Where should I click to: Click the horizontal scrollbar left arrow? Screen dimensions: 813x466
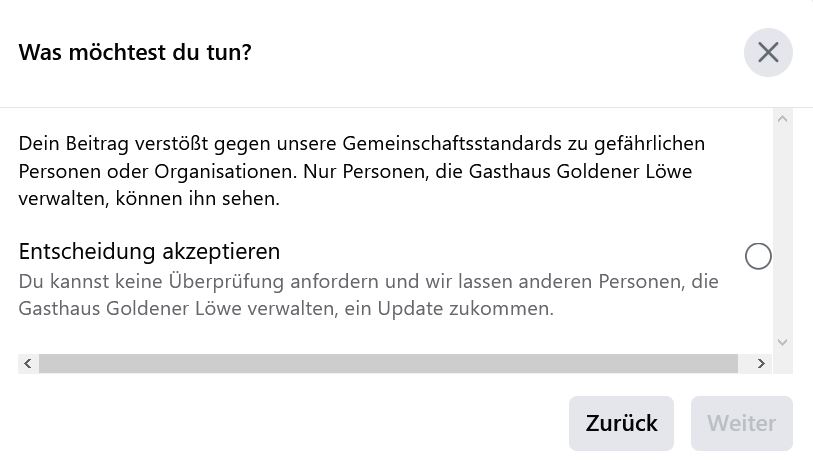28,363
